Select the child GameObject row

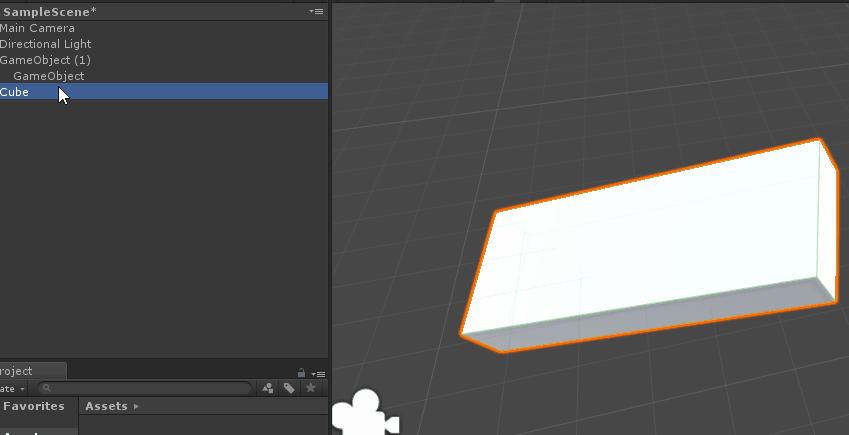tap(164, 76)
